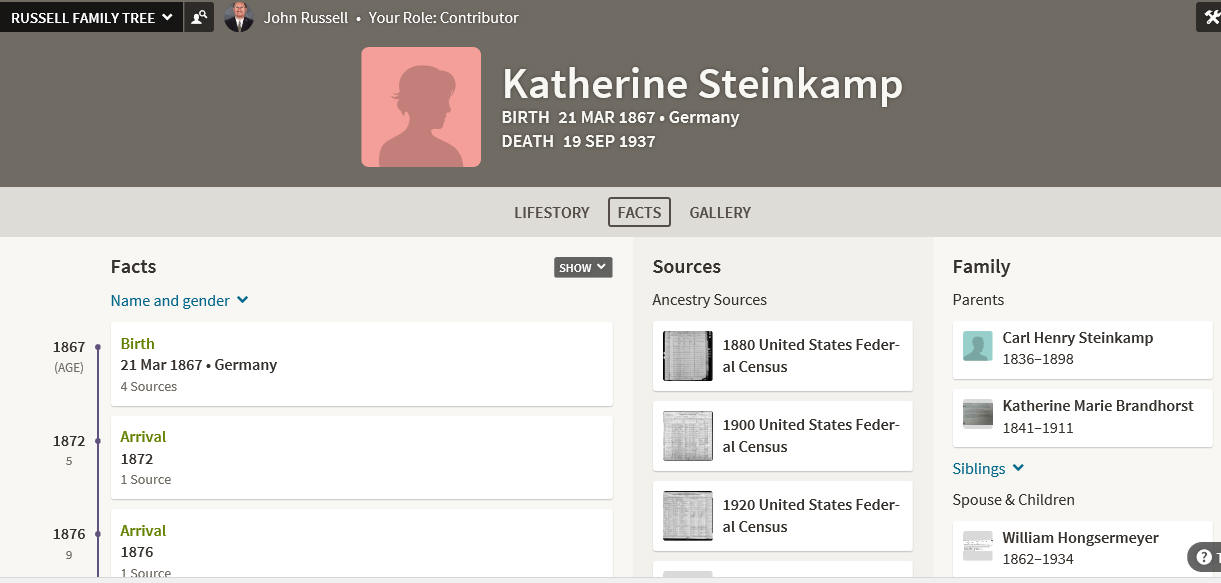Click the 1867 Birth timeline marker
The height and width of the screenshot is (583, 1221).
[x=98, y=348]
